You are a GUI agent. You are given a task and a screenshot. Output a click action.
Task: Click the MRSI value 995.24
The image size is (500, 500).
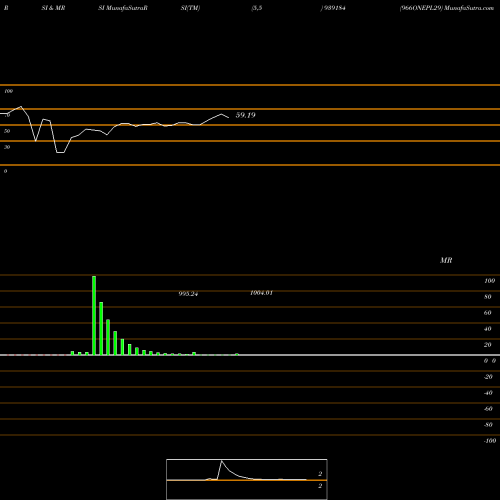188,294
